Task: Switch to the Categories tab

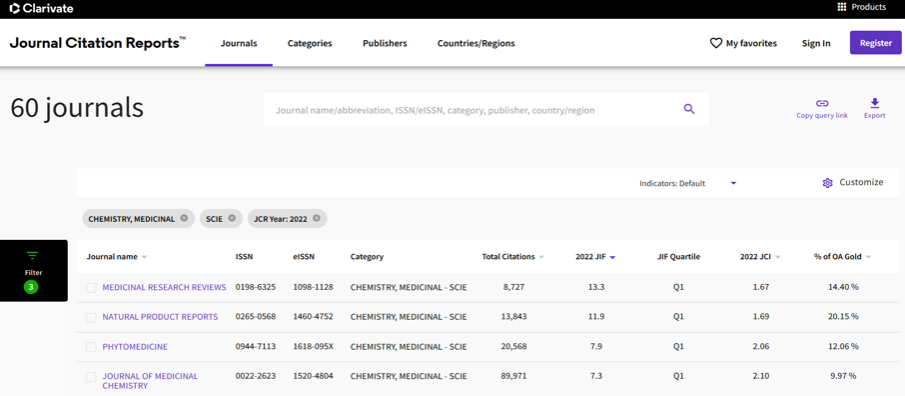Action: click(310, 43)
